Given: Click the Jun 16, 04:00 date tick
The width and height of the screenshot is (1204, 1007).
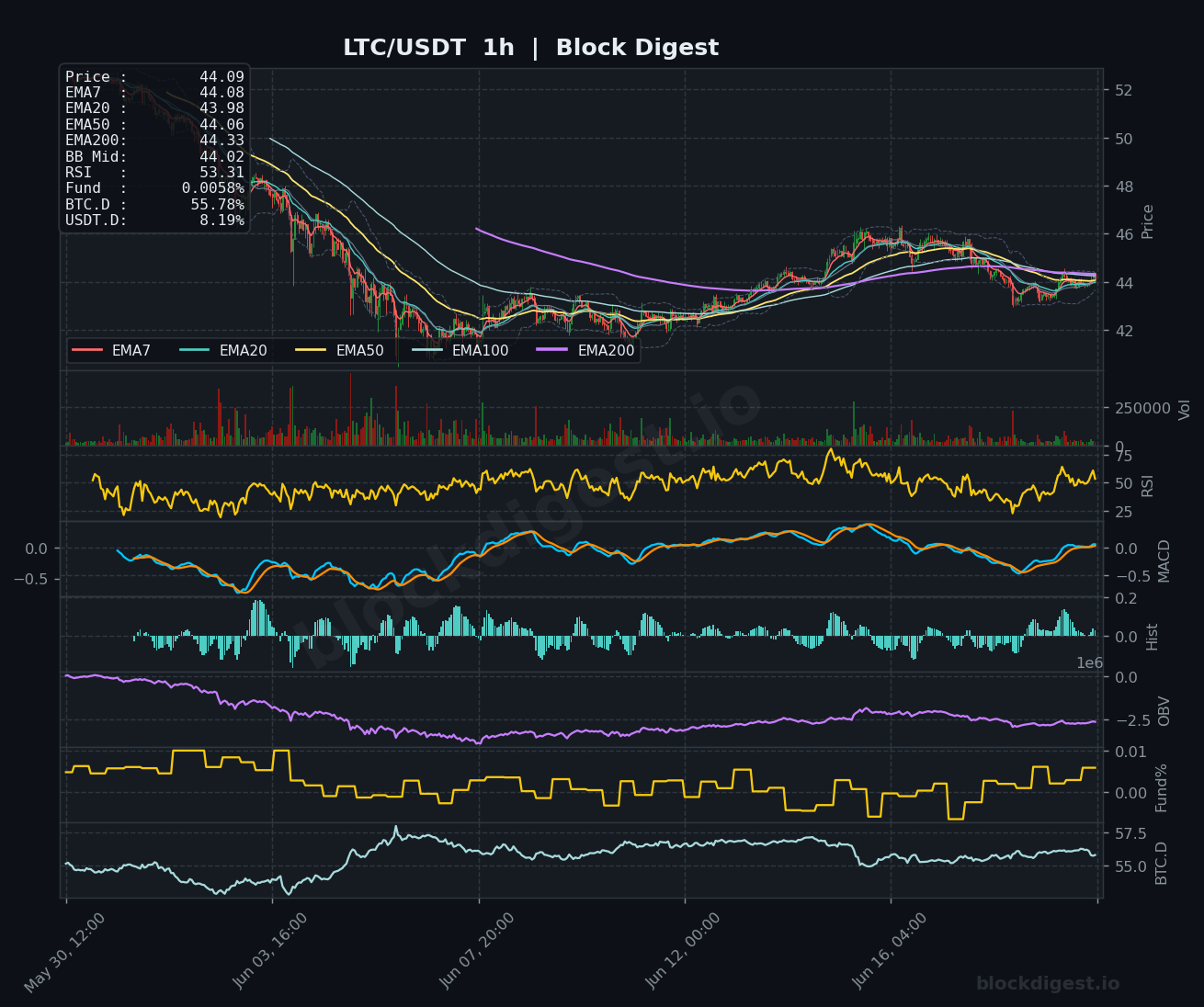Looking at the screenshot, I should pyautogui.click(x=891, y=950).
